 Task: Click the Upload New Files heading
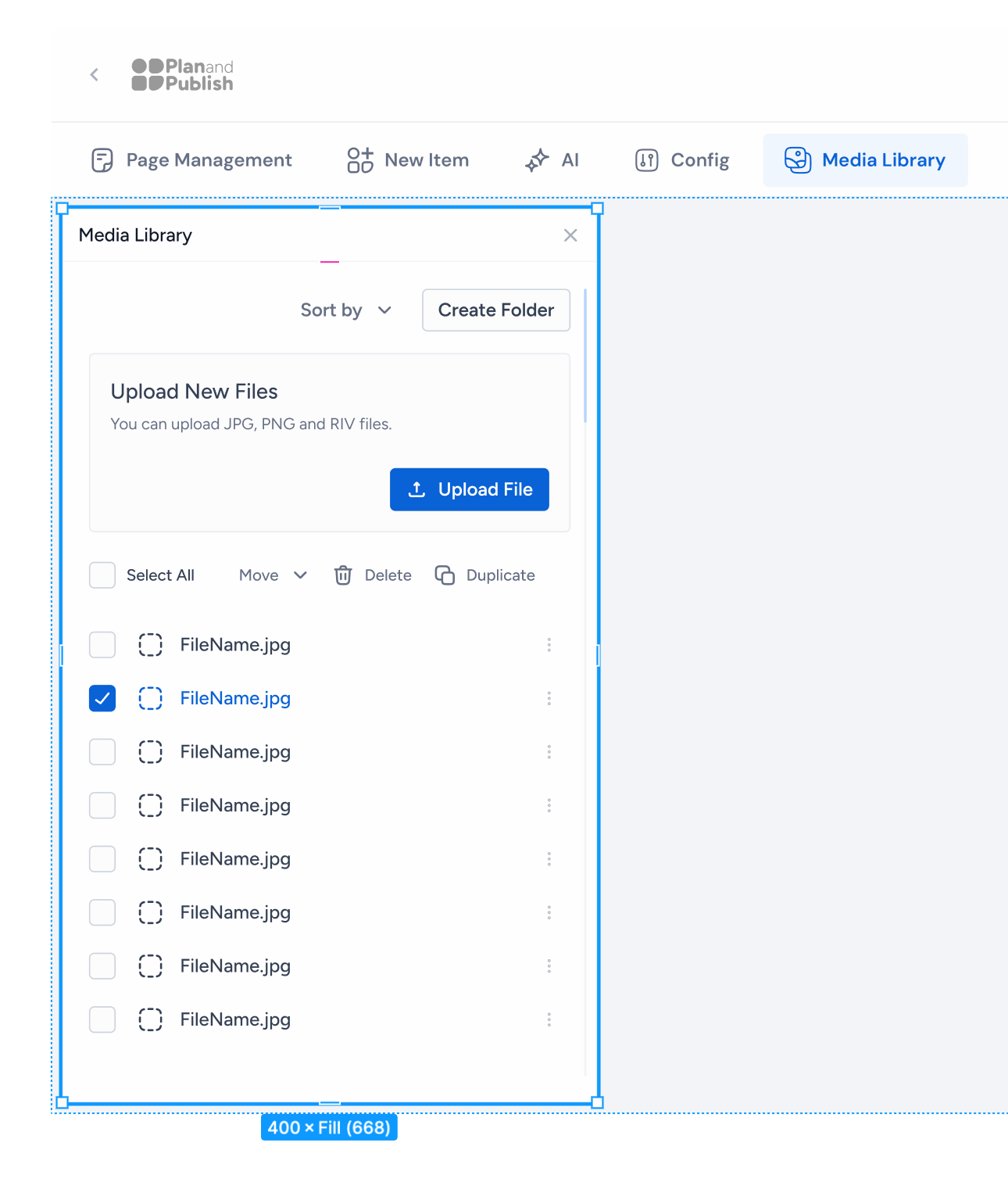(x=194, y=392)
